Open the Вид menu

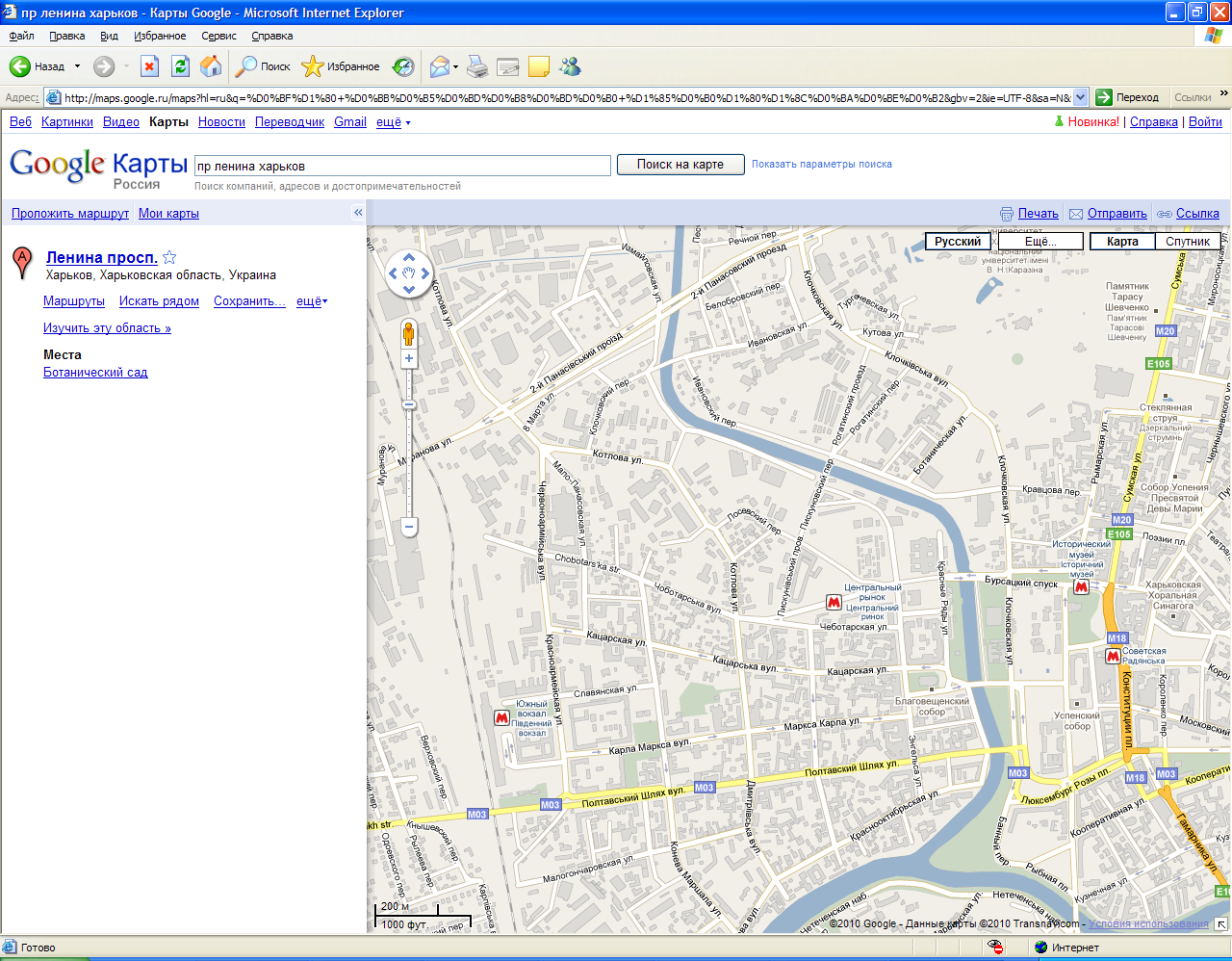[110, 36]
